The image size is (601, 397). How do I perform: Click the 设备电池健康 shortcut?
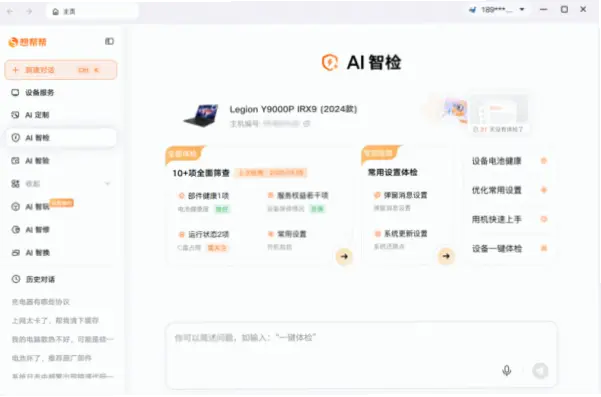510,161
